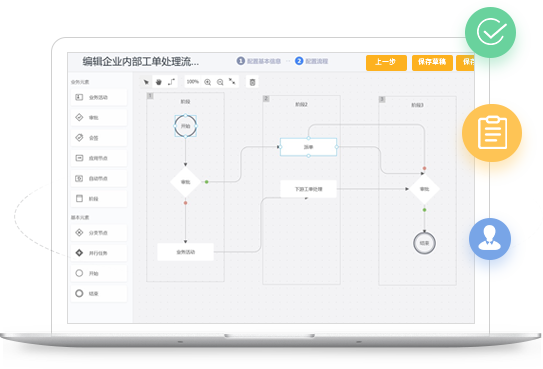
Task: Click the 100% zoom level indicator
Action: (x=193, y=82)
